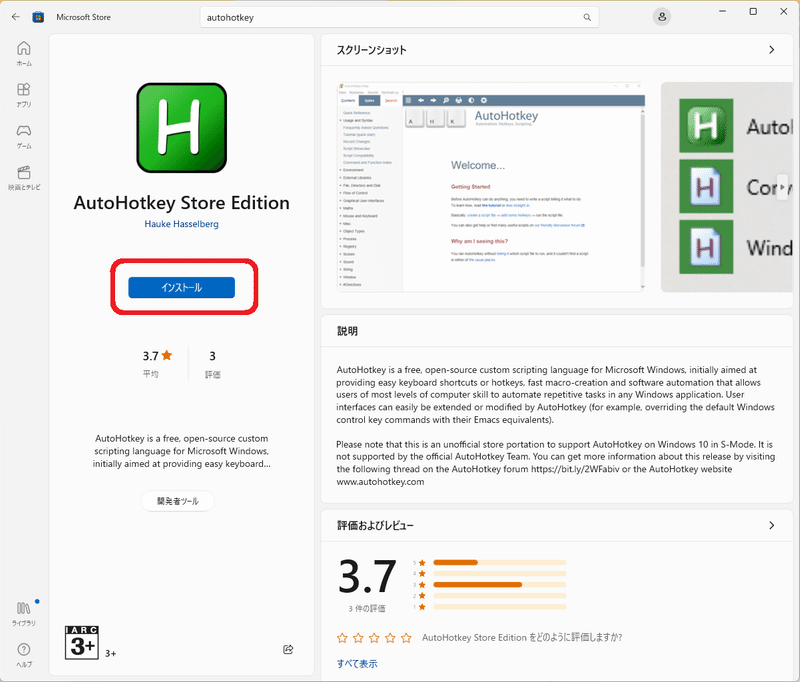800x682 pixels.
Task: Open the ホーム (Home) sidebar item
Action: (x=24, y=54)
